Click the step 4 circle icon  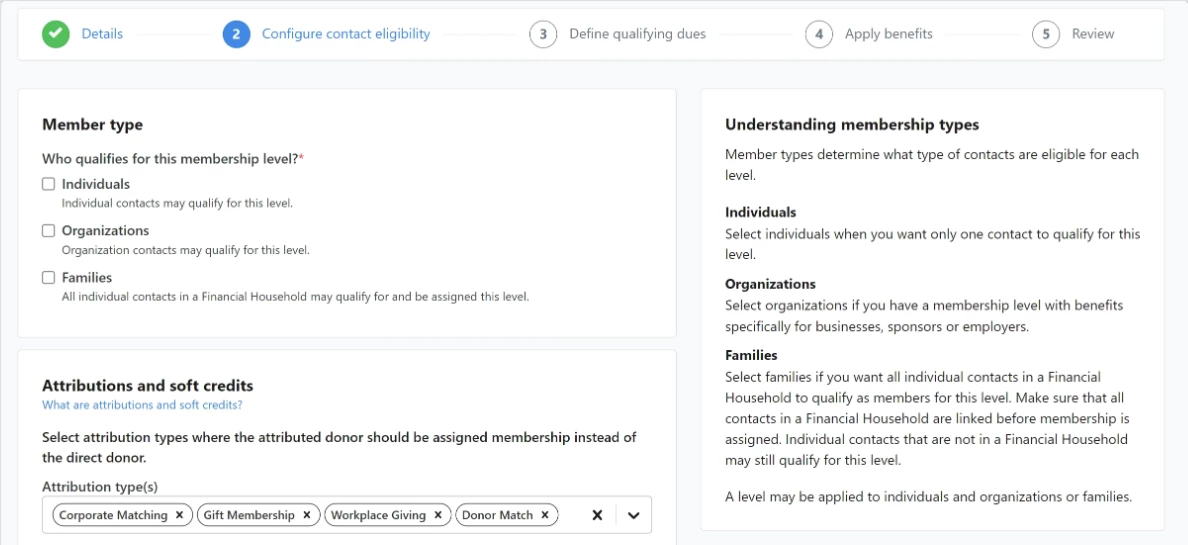tap(819, 34)
